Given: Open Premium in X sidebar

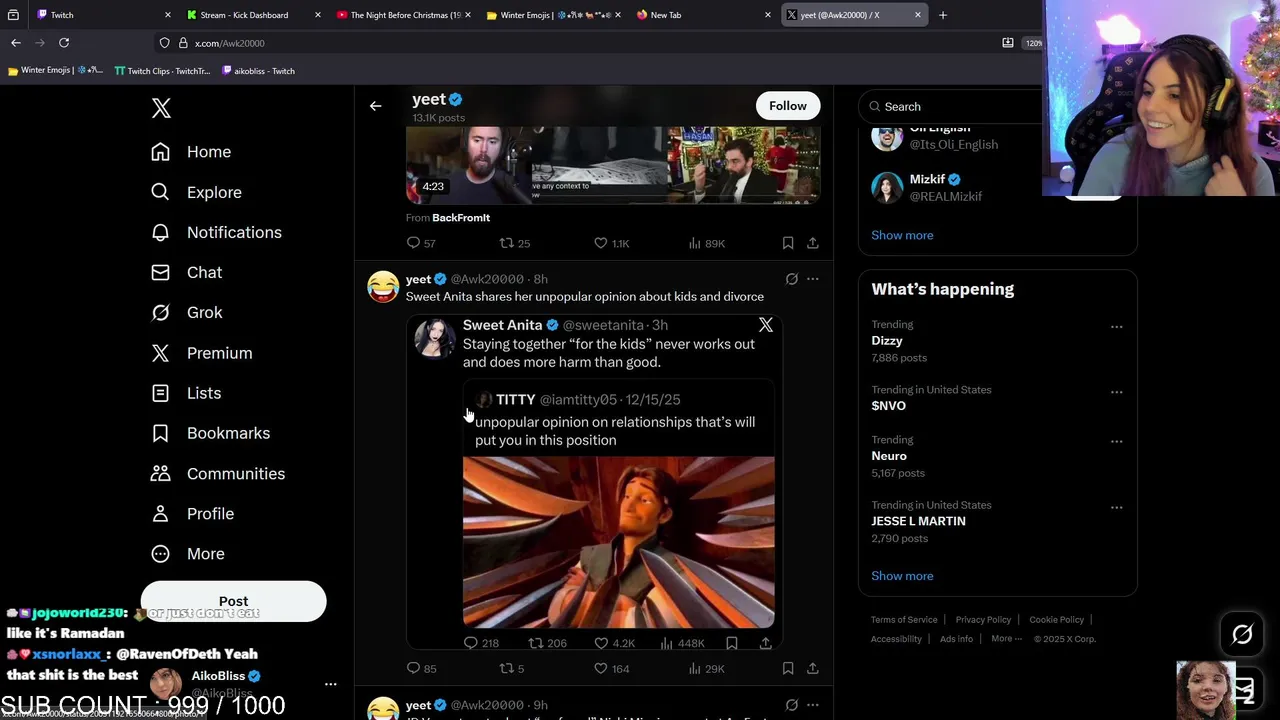Looking at the screenshot, I should pyautogui.click(x=201, y=353).
